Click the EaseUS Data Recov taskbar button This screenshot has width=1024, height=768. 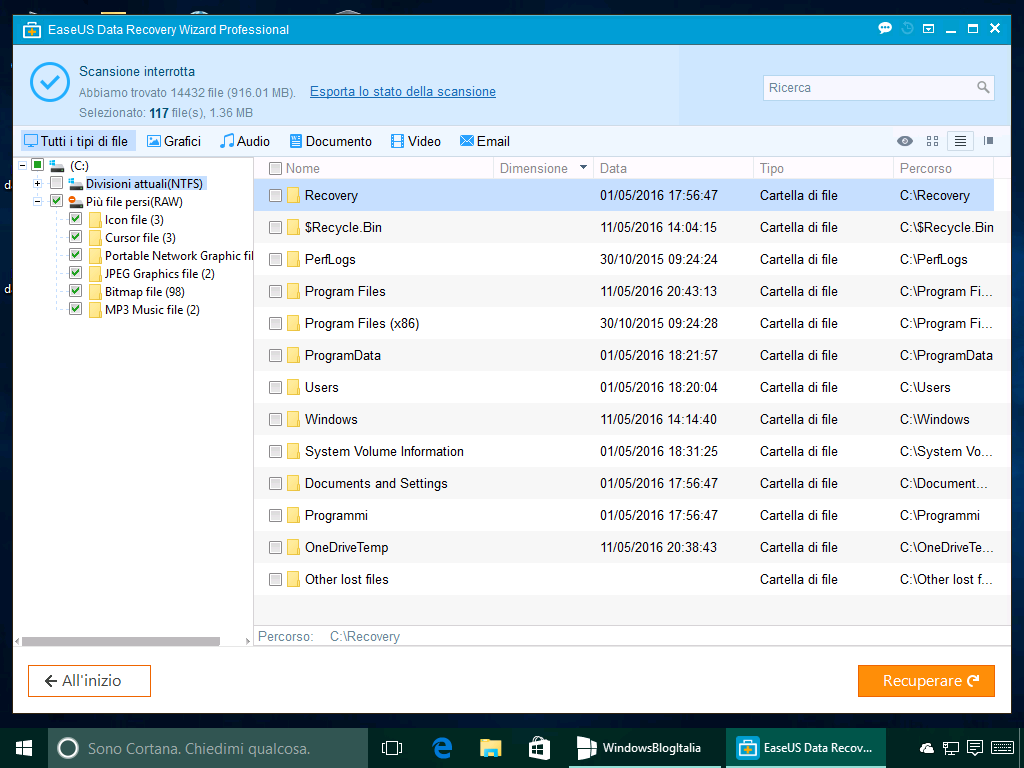coord(805,748)
